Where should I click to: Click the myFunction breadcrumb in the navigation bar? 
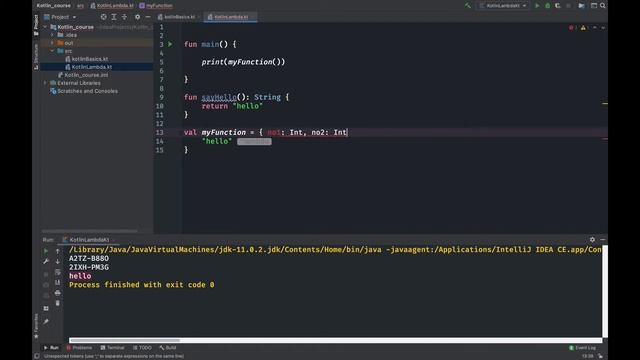click(156, 6)
